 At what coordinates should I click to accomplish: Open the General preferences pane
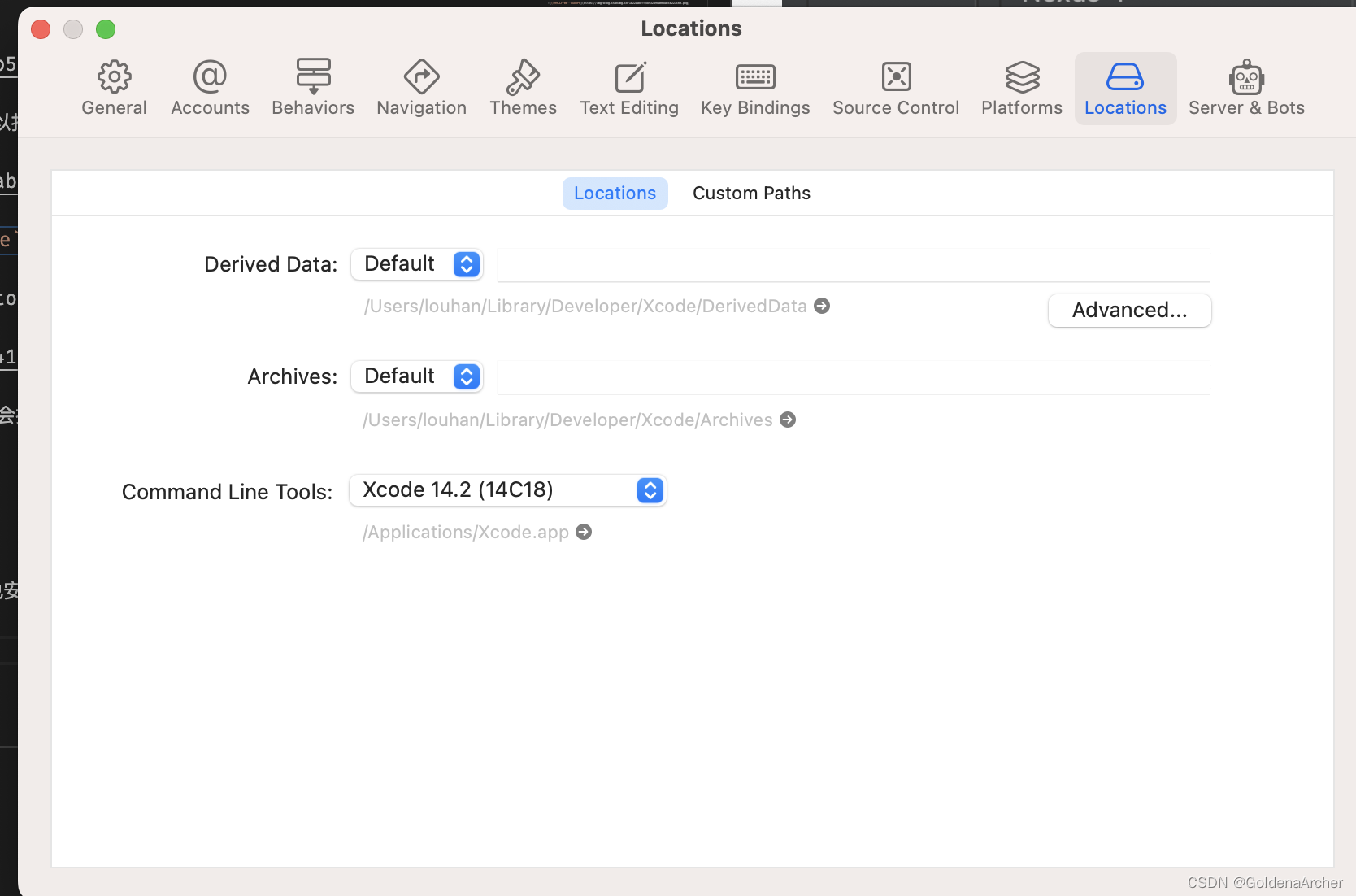(114, 88)
